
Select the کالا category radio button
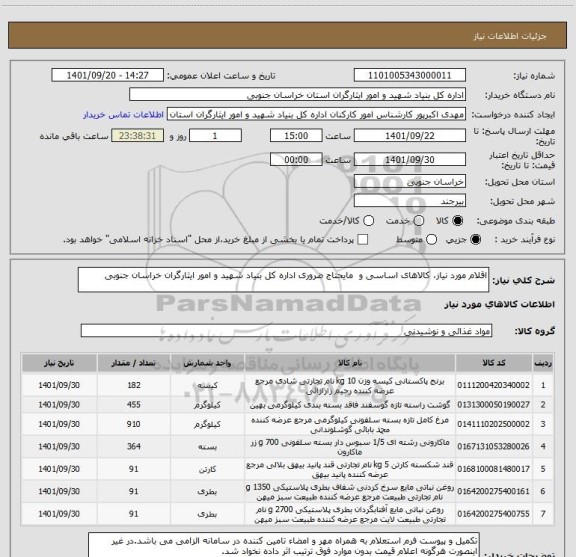pyautogui.click(x=458, y=221)
